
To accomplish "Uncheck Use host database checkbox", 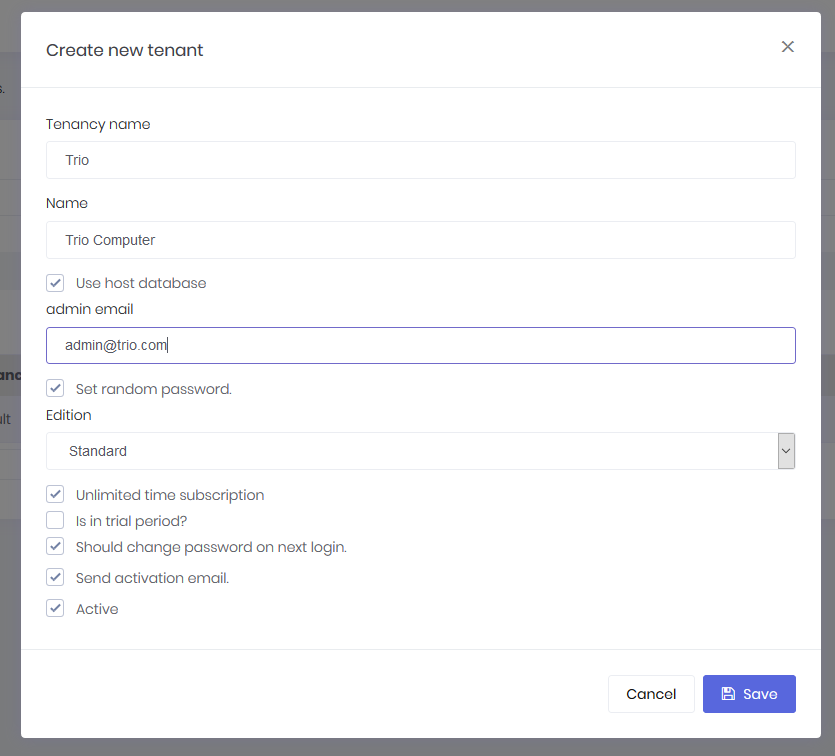I will click(x=55, y=283).
